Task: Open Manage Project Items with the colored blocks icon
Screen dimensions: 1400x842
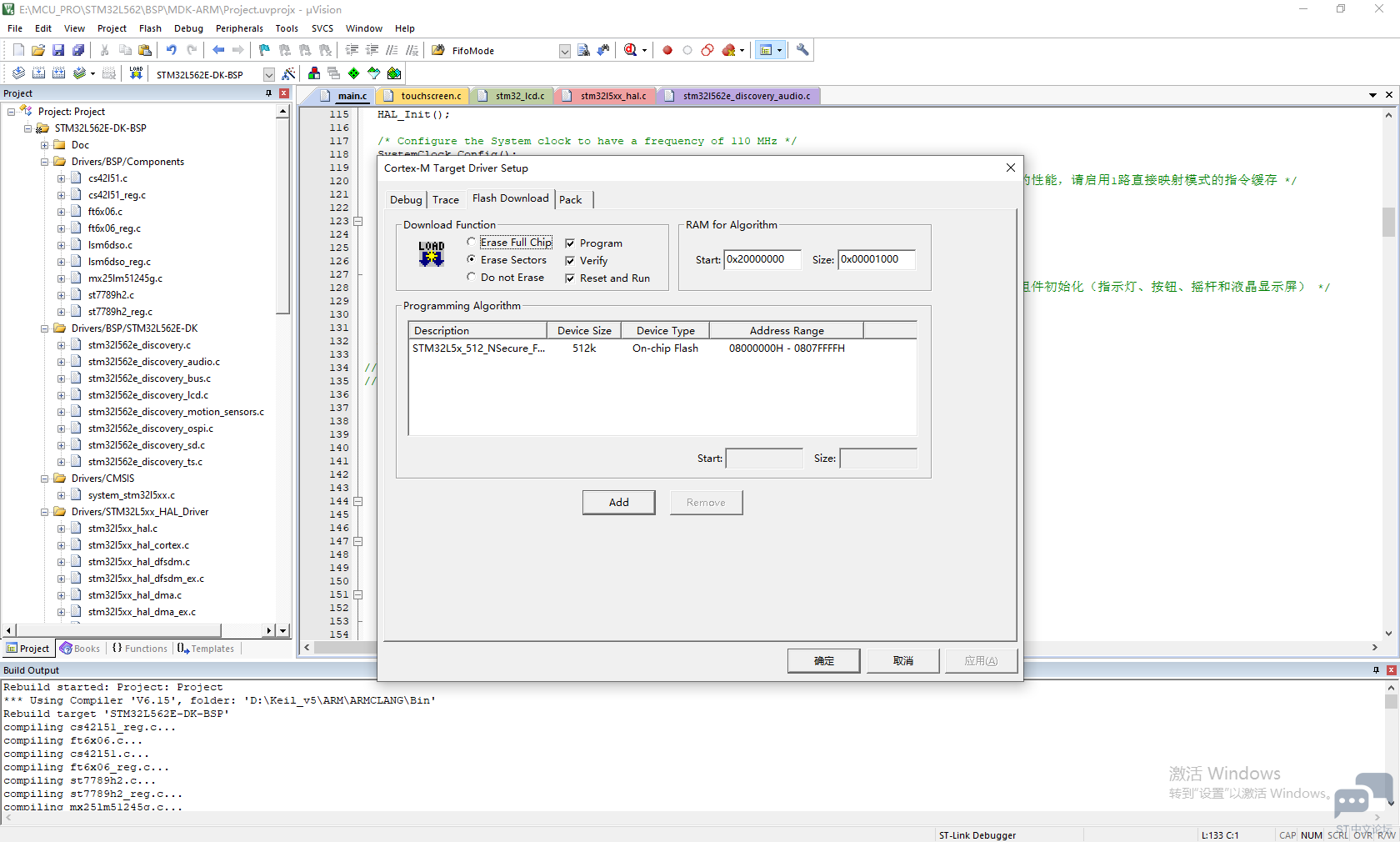Action: click(x=314, y=73)
